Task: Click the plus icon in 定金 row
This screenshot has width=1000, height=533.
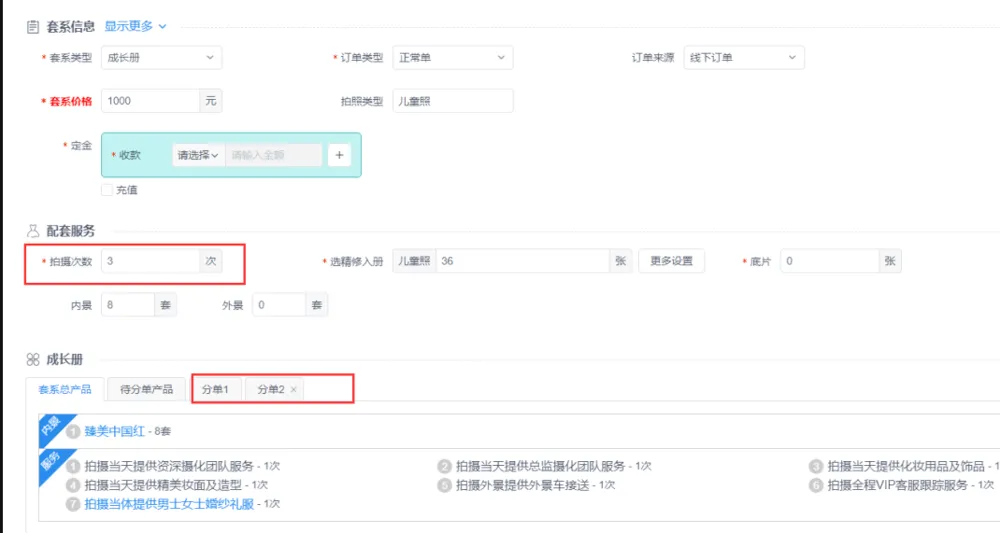Action: tap(339, 155)
